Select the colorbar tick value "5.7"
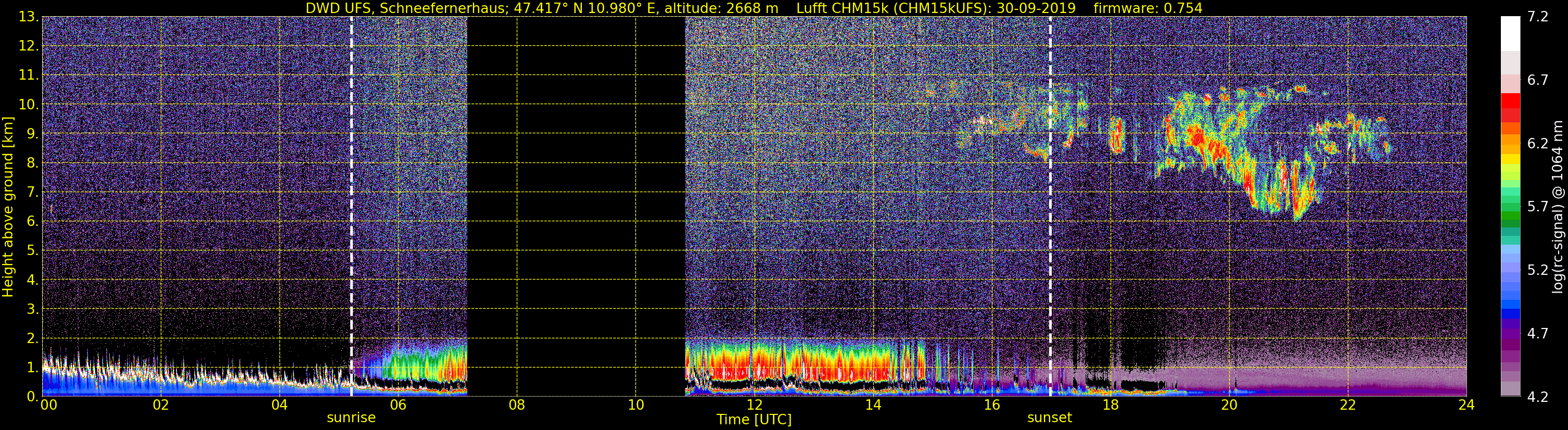 point(1538,207)
